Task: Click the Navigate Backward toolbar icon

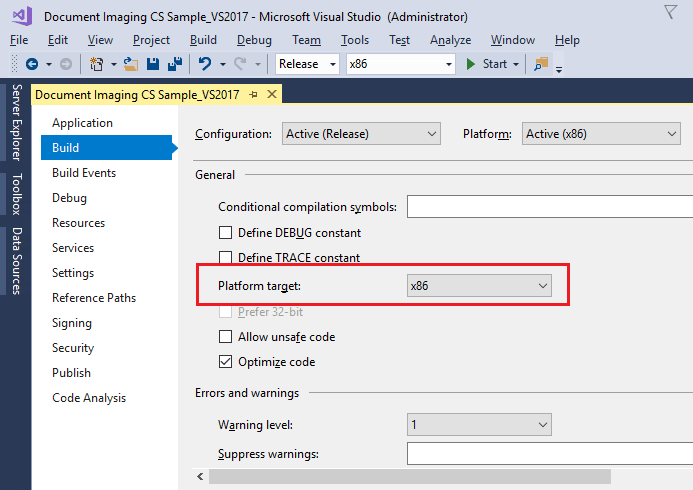Action: 32,64
